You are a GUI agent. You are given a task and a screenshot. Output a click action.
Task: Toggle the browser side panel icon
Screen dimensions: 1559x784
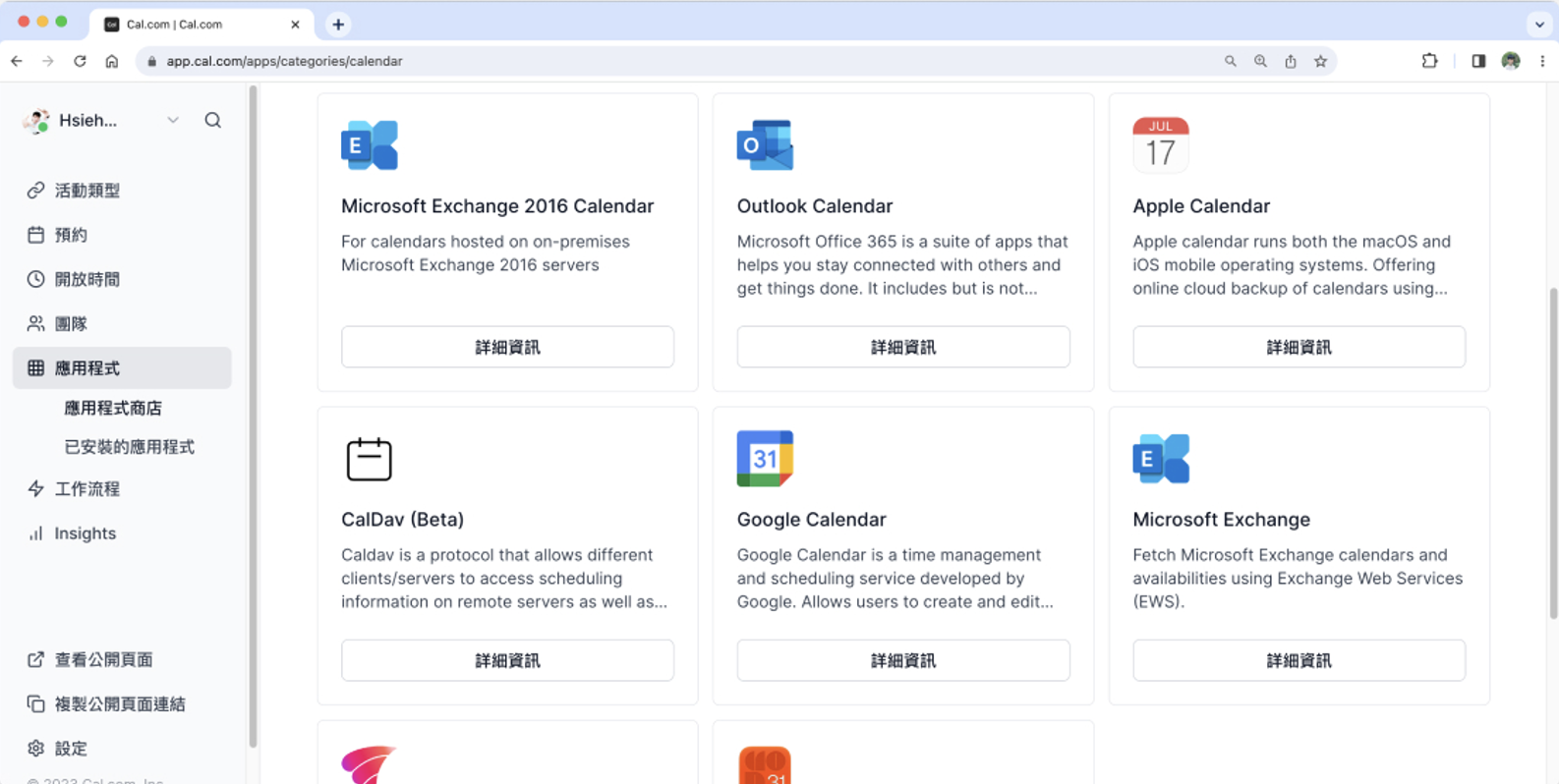pyautogui.click(x=1478, y=61)
